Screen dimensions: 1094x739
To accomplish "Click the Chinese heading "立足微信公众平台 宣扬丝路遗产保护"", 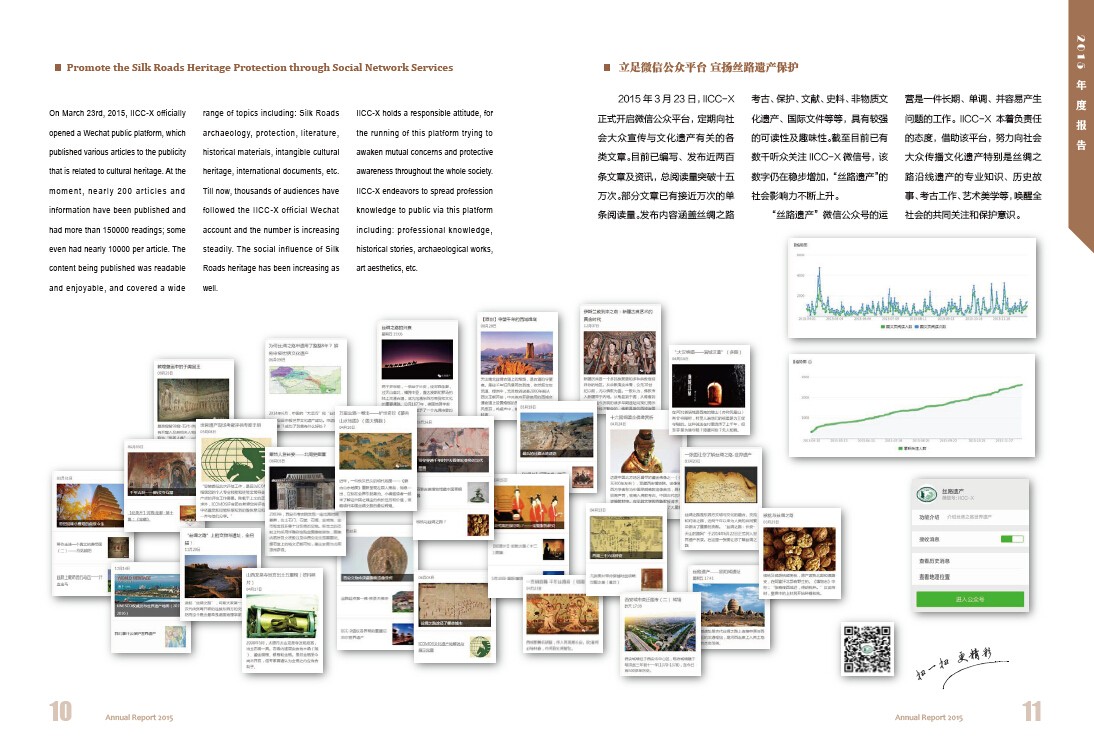I will pyautogui.click(x=708, y=68).
